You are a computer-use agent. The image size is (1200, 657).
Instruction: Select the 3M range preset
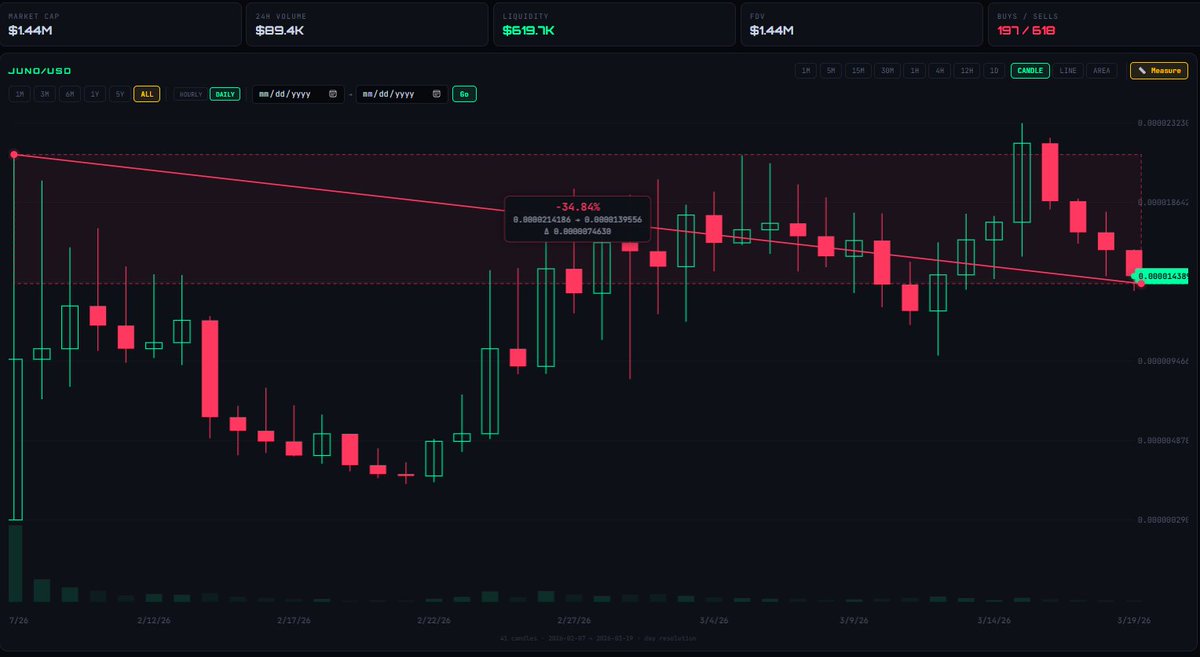[44, 94]
